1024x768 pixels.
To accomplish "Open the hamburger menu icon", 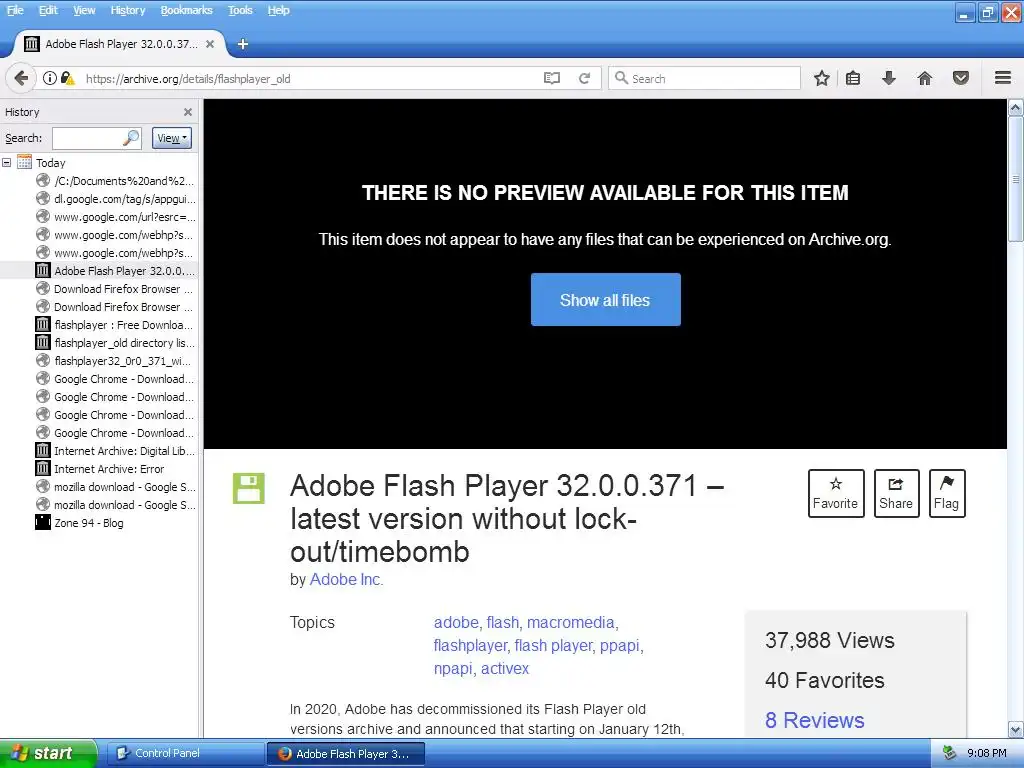I will [1003, 78].
